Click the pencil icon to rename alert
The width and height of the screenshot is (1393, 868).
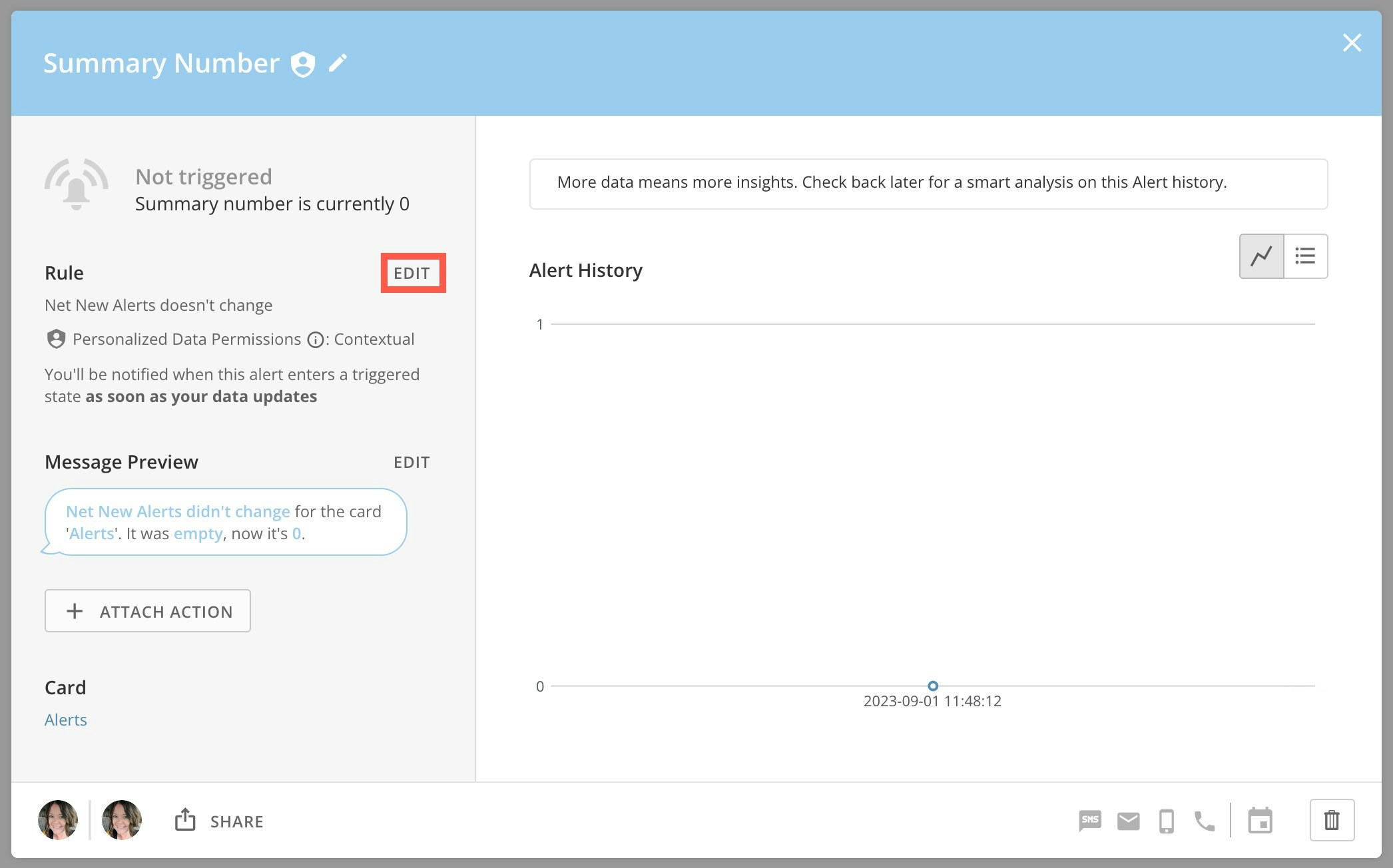click(x=338, y=63)
